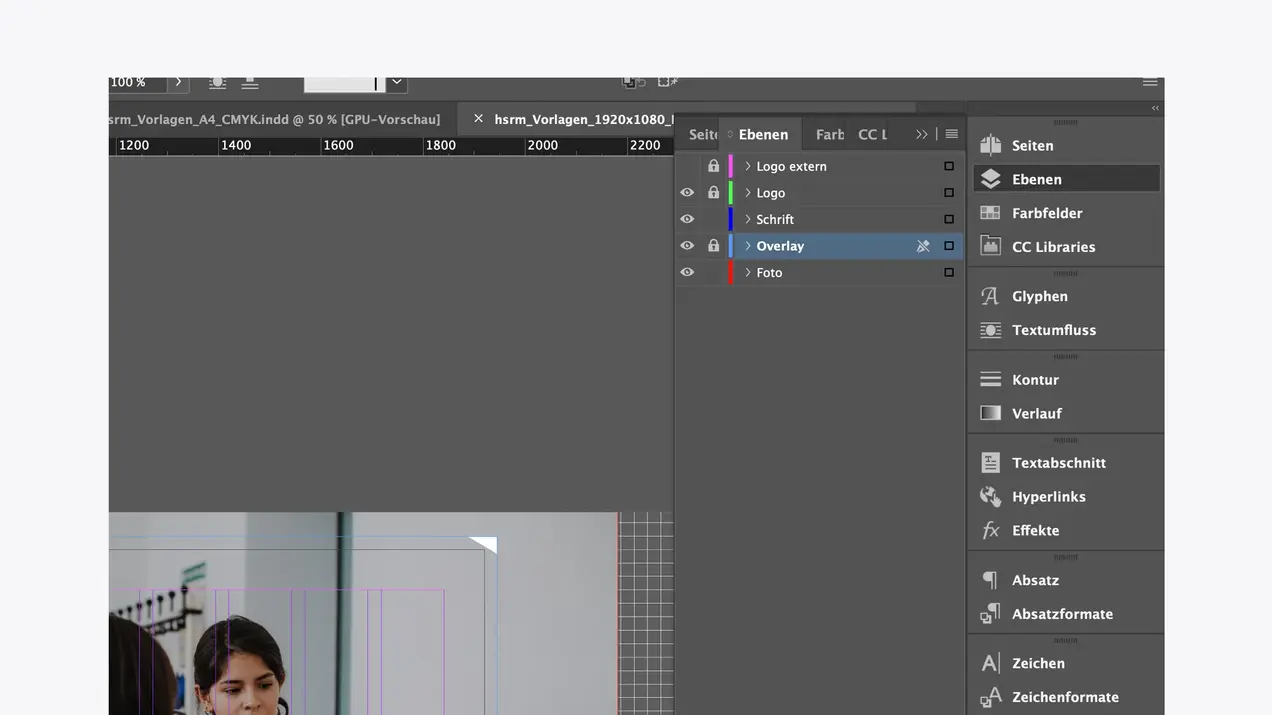Unlock the Overlay layer
Screen dimensions: 1272x715
713,245
